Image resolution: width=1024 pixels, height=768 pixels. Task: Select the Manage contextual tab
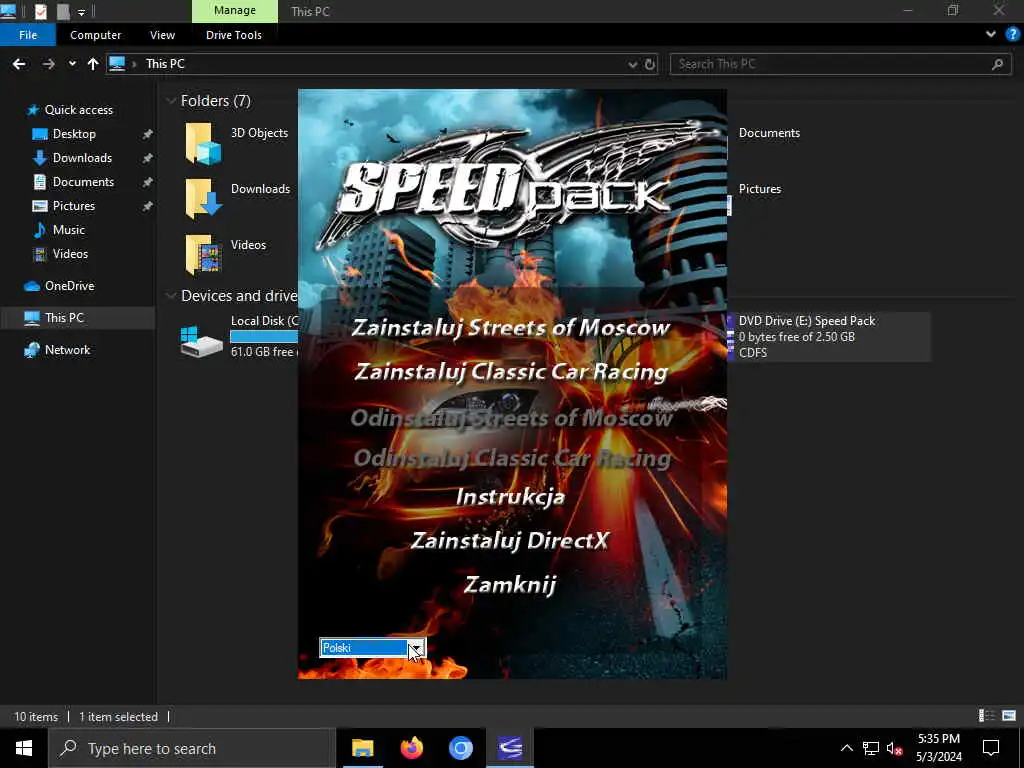(235, 11)
